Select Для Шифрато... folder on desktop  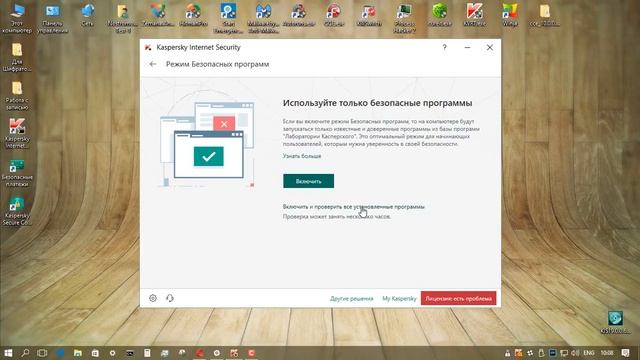pyautogui.click(x=17, y=57)
